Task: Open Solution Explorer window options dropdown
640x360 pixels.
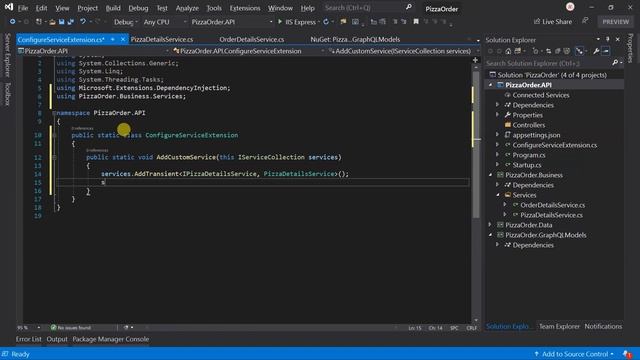Action: (598, 40)
